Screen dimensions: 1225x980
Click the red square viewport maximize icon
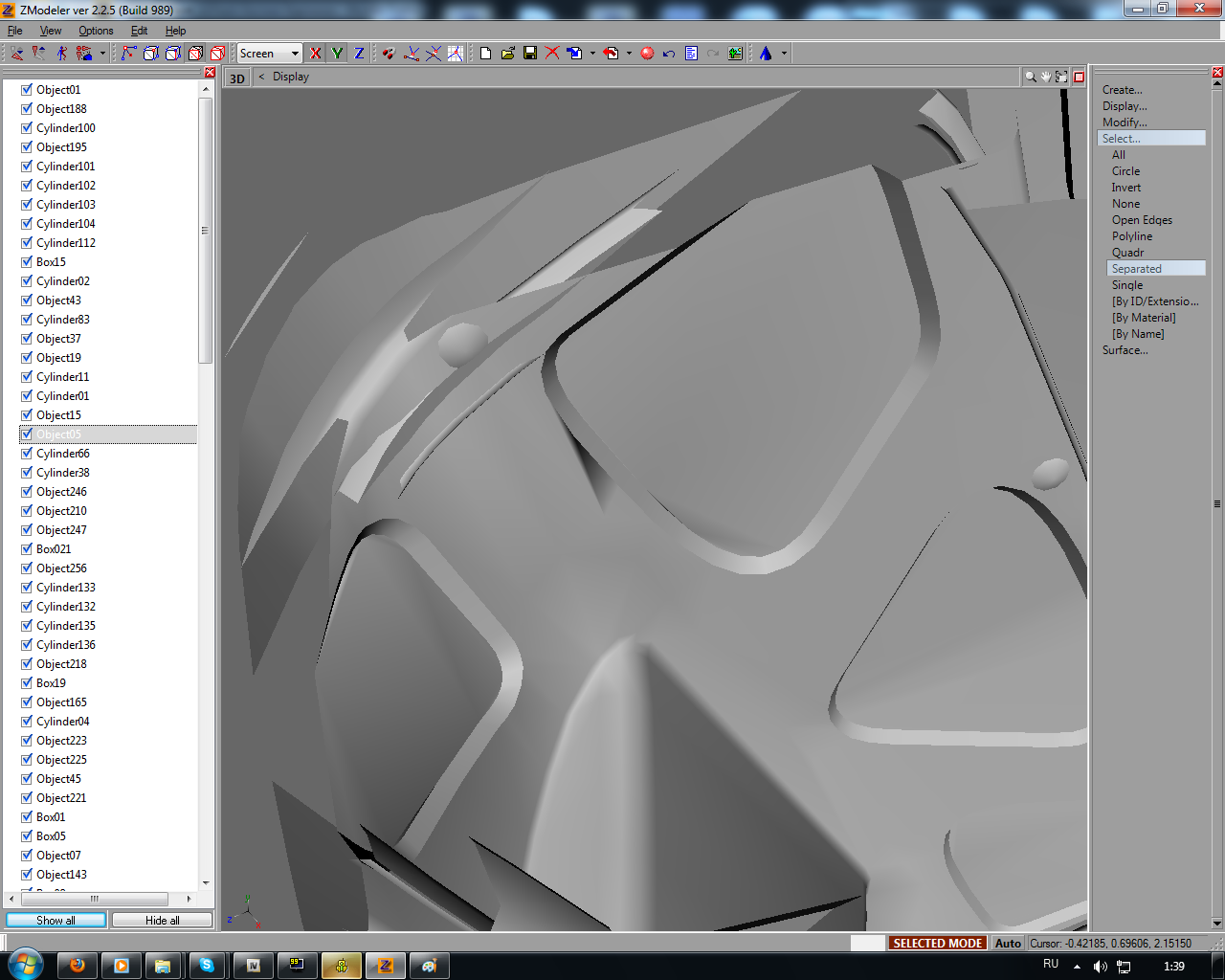pos(1079,77)
